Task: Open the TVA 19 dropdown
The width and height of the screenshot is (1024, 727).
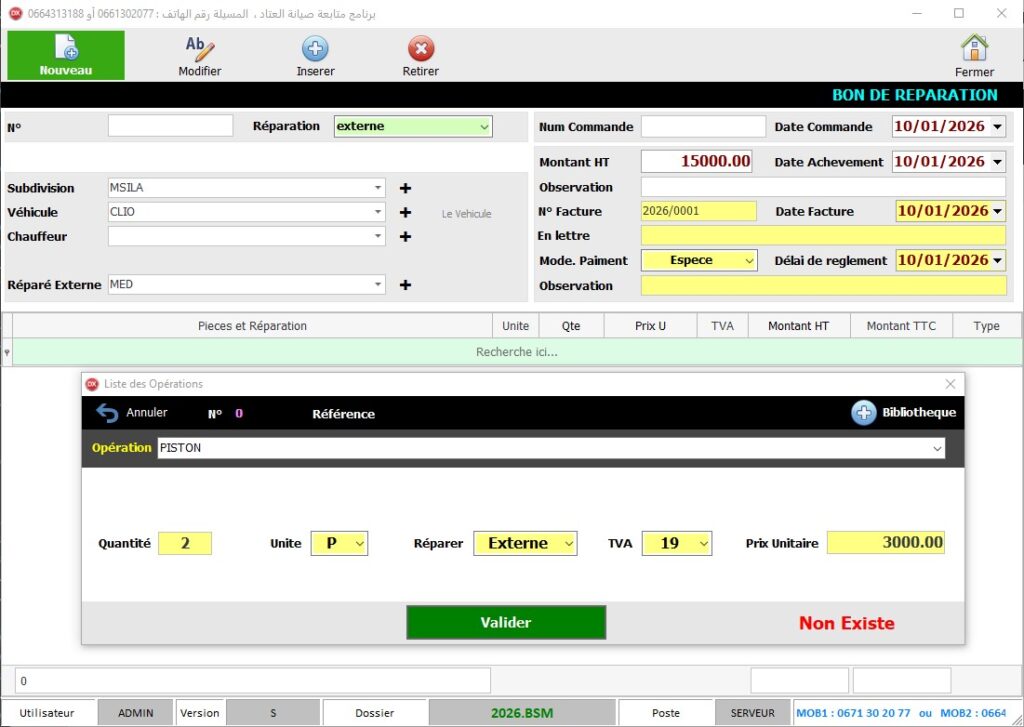Action: (x=702, y=543)
